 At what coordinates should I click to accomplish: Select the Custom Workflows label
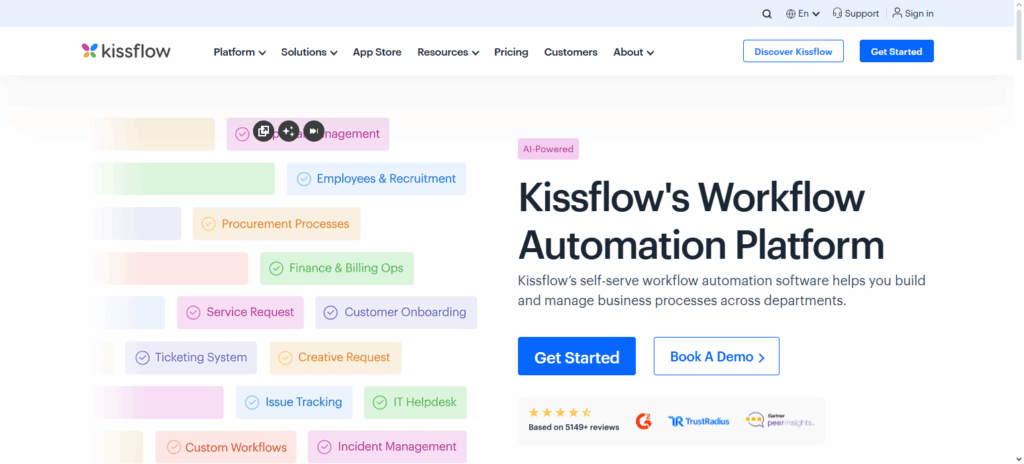coord(236,448)
